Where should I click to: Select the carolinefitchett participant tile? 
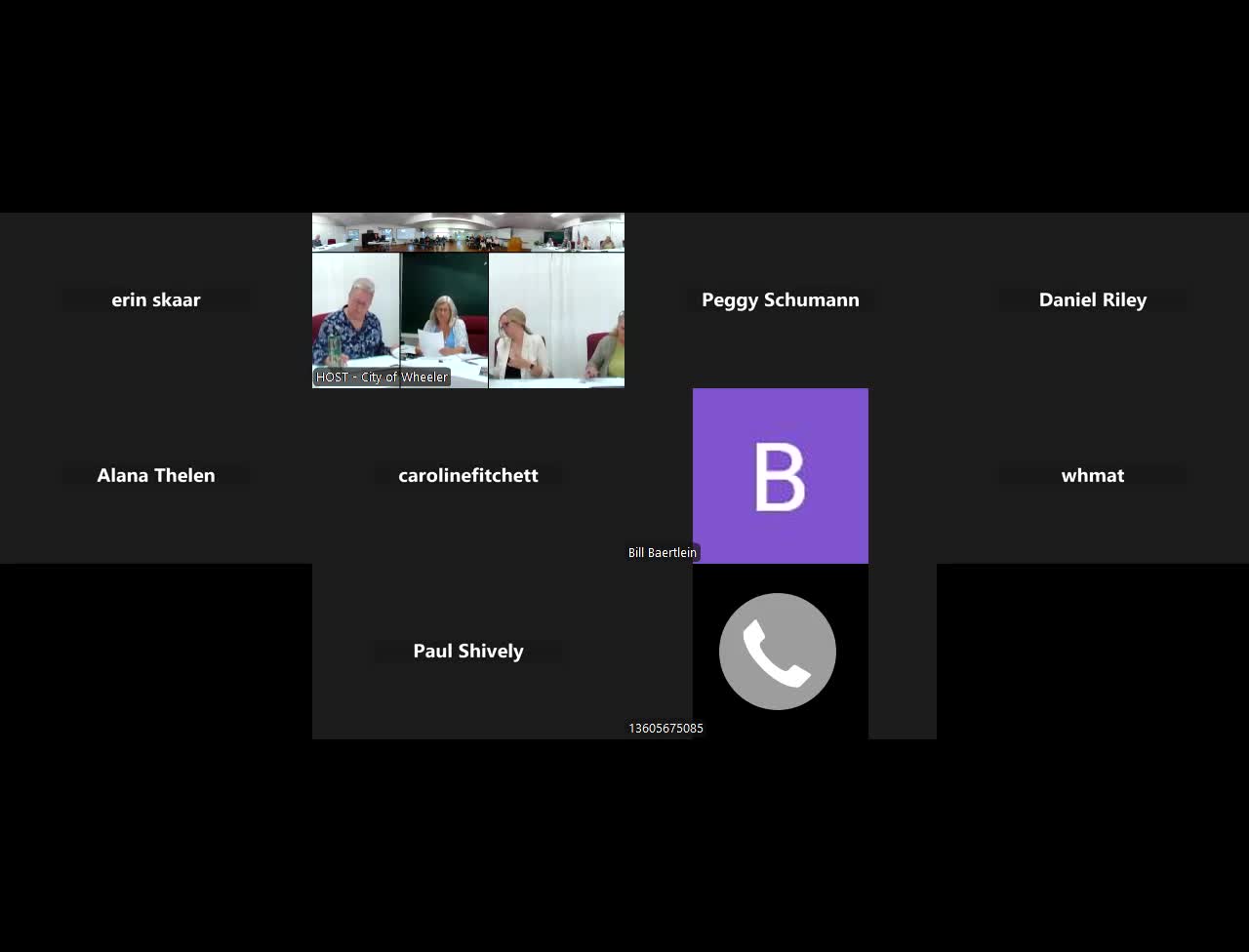(x=468, y=475)
